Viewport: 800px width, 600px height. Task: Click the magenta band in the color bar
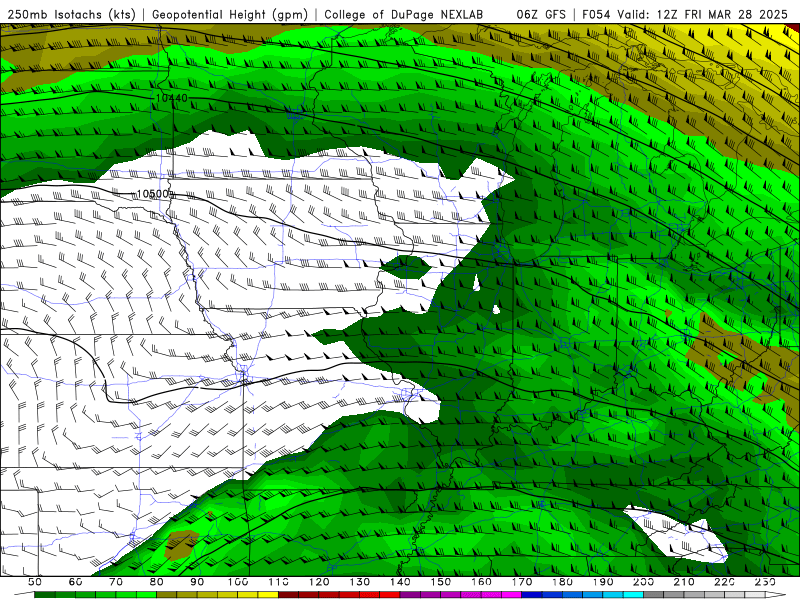pos(511,594)
